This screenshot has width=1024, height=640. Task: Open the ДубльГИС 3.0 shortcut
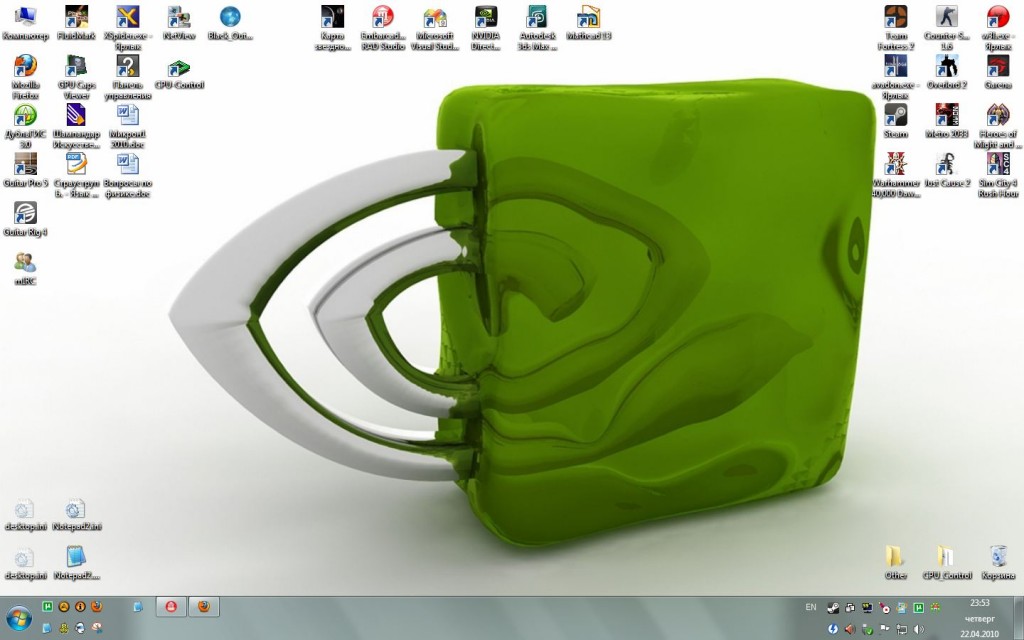click(25, 126)
